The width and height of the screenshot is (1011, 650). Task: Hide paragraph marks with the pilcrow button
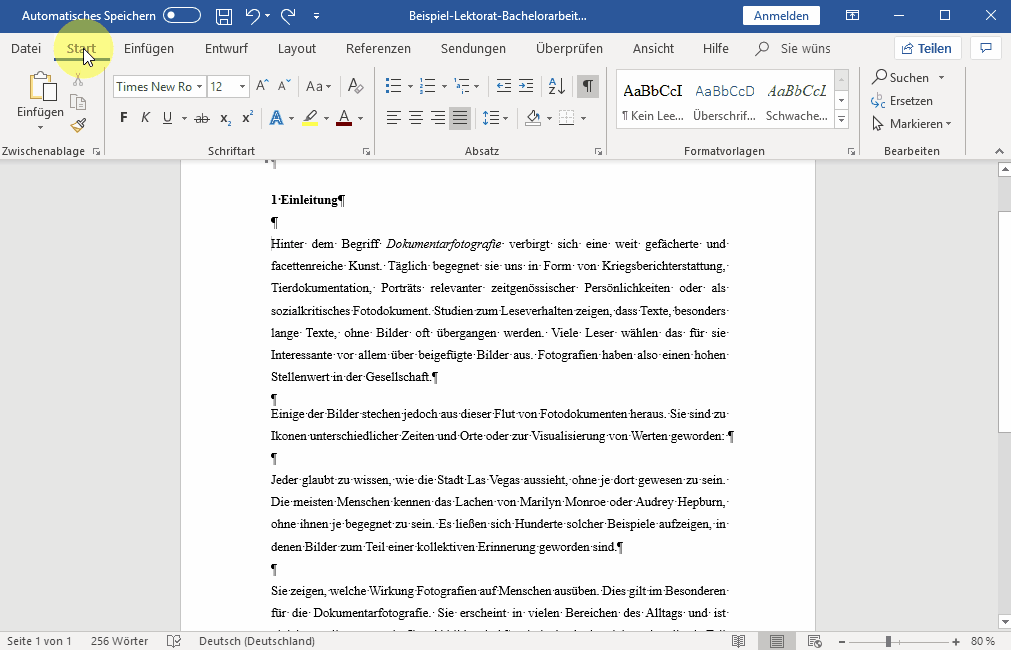pyautogui.click(x=587, y=86)
